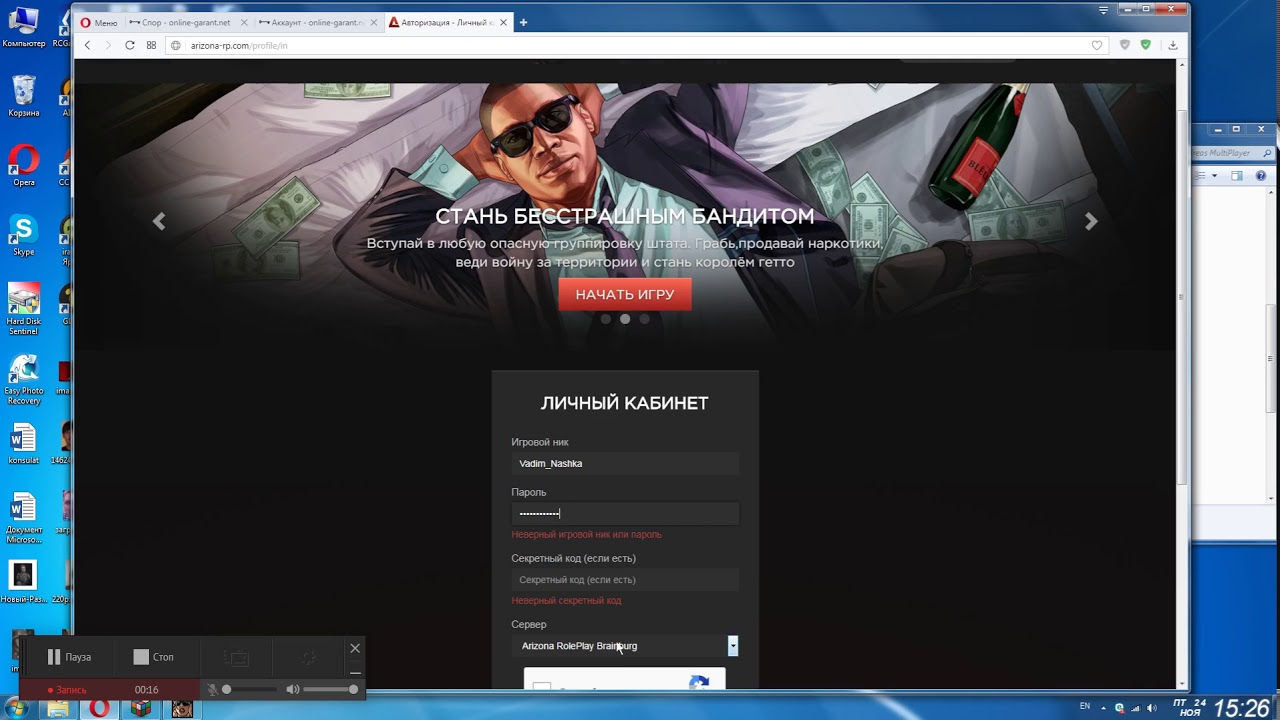1280x720 pixels.
Task: Open Opera tab menu icon in title bar
Action: click(x=1103, y=10)
